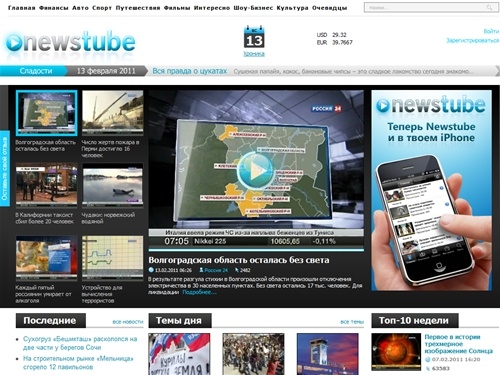Screen dimensions: 500x375
Task: Select Волгоградская область thumbnail in left grid
Action: click(46, 113)
